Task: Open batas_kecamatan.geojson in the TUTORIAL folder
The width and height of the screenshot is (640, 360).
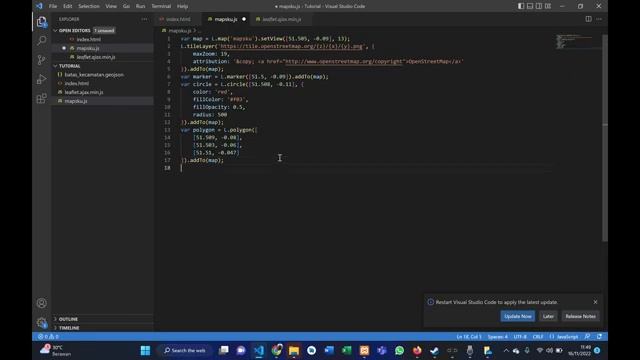Action: click(94, 75)
